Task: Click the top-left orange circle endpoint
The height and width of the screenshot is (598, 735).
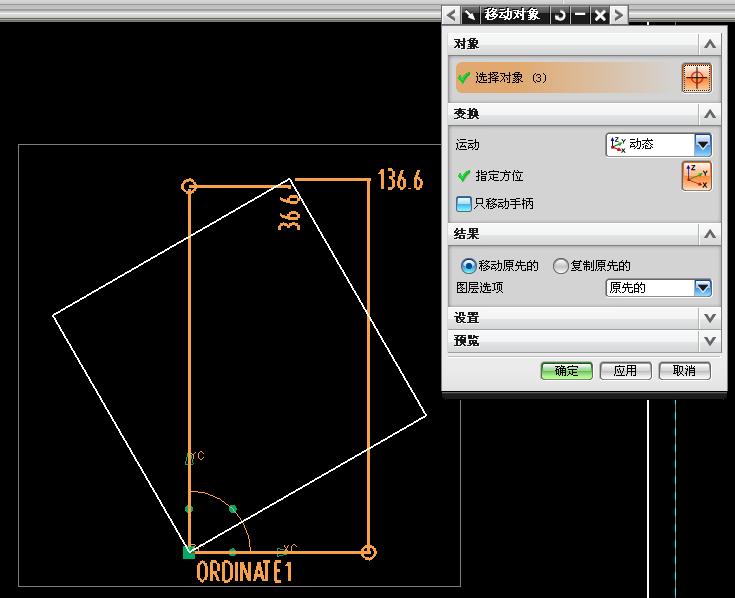Action: click(x=189, y=186)
